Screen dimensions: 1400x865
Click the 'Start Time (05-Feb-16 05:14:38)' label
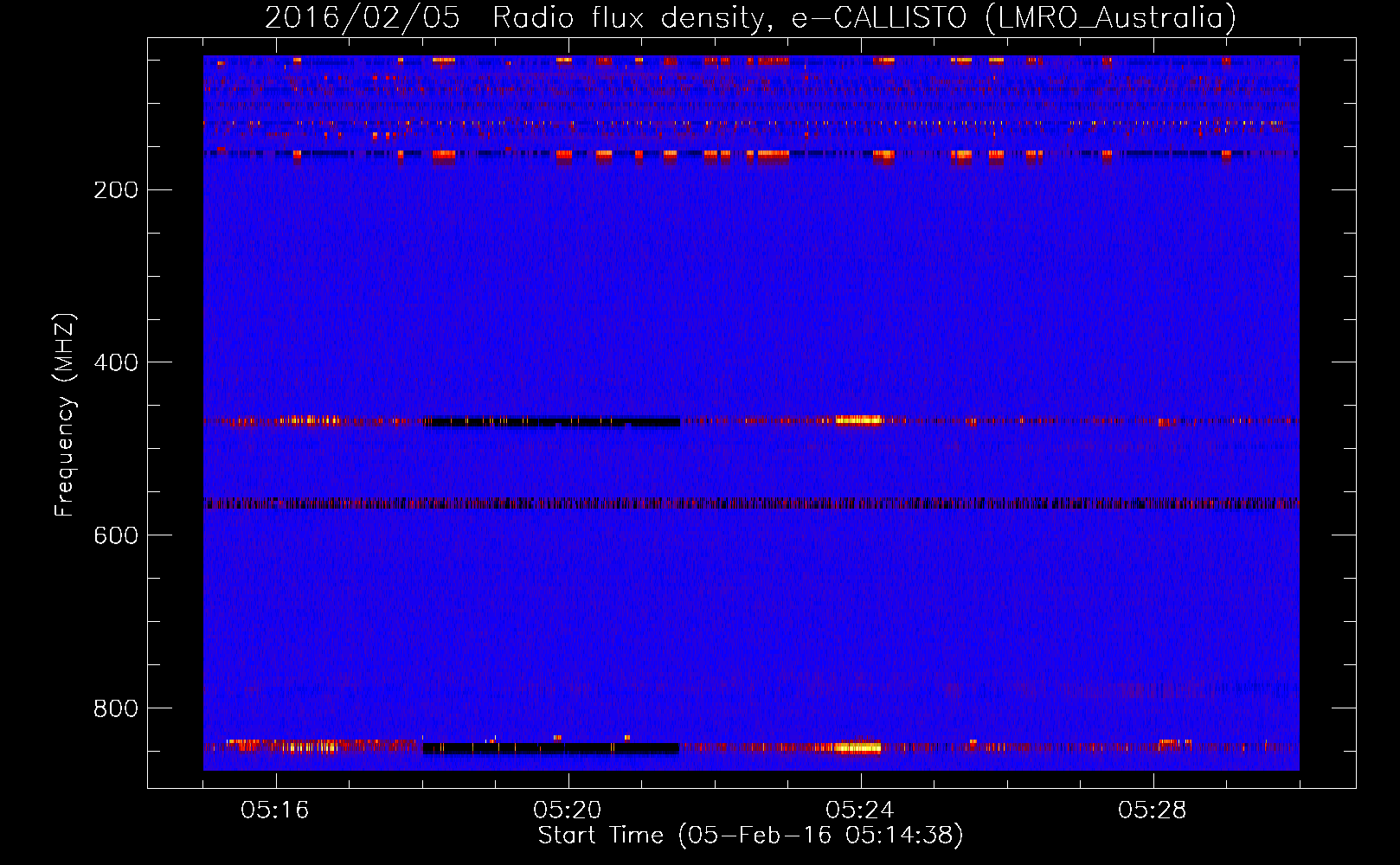[750, 836]
